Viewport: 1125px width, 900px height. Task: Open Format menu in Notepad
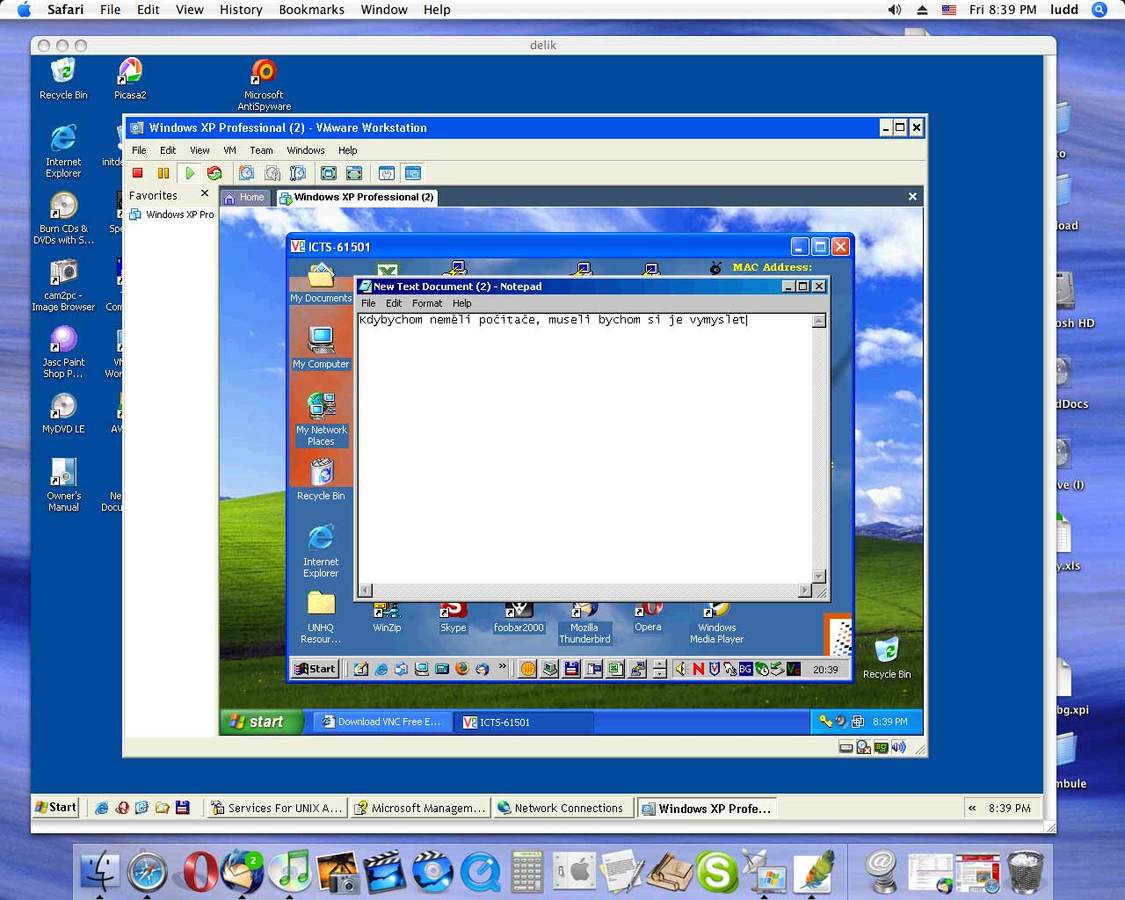427,304
